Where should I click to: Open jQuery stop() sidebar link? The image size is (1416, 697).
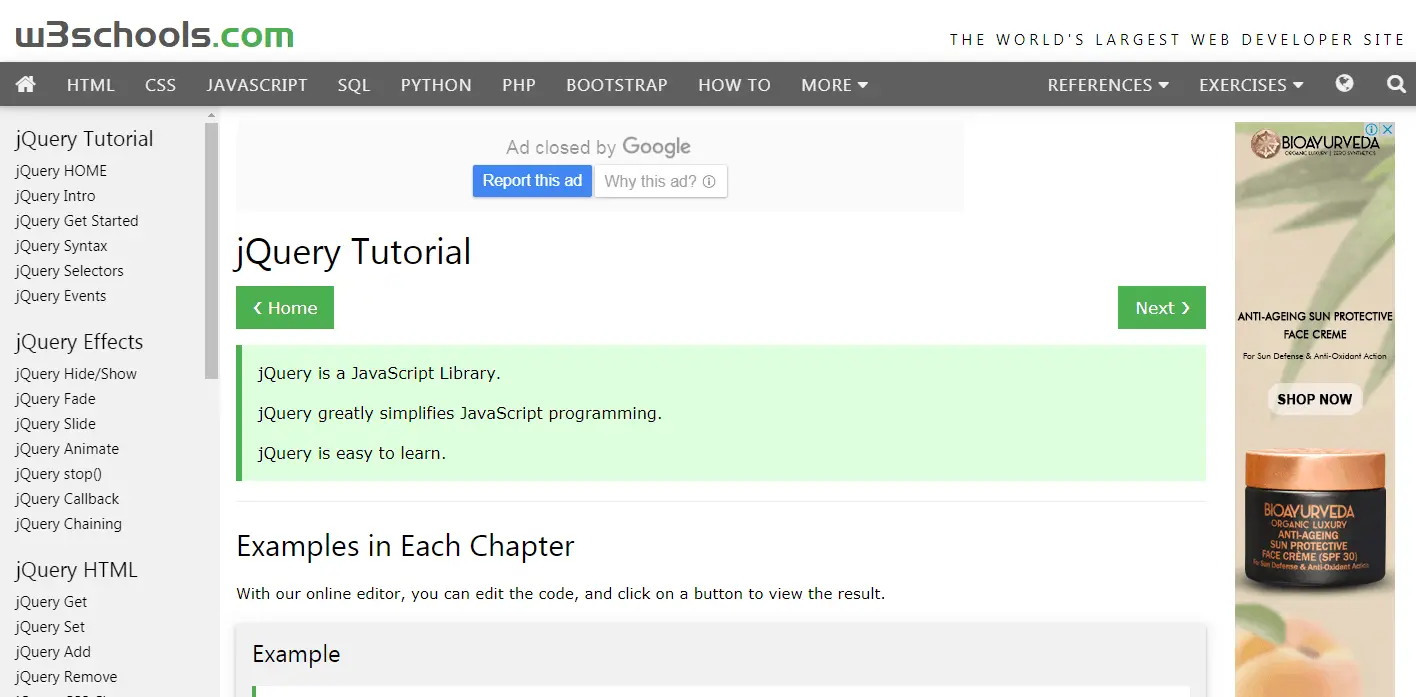tap(58, 474)
